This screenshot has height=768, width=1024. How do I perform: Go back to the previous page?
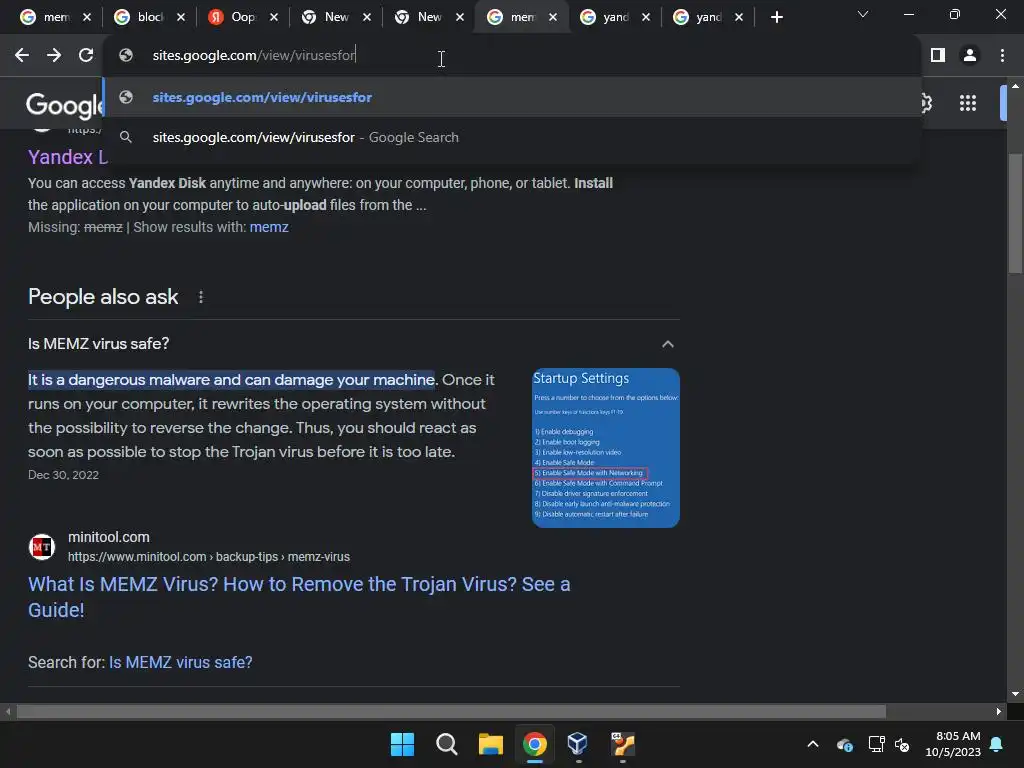22,56
